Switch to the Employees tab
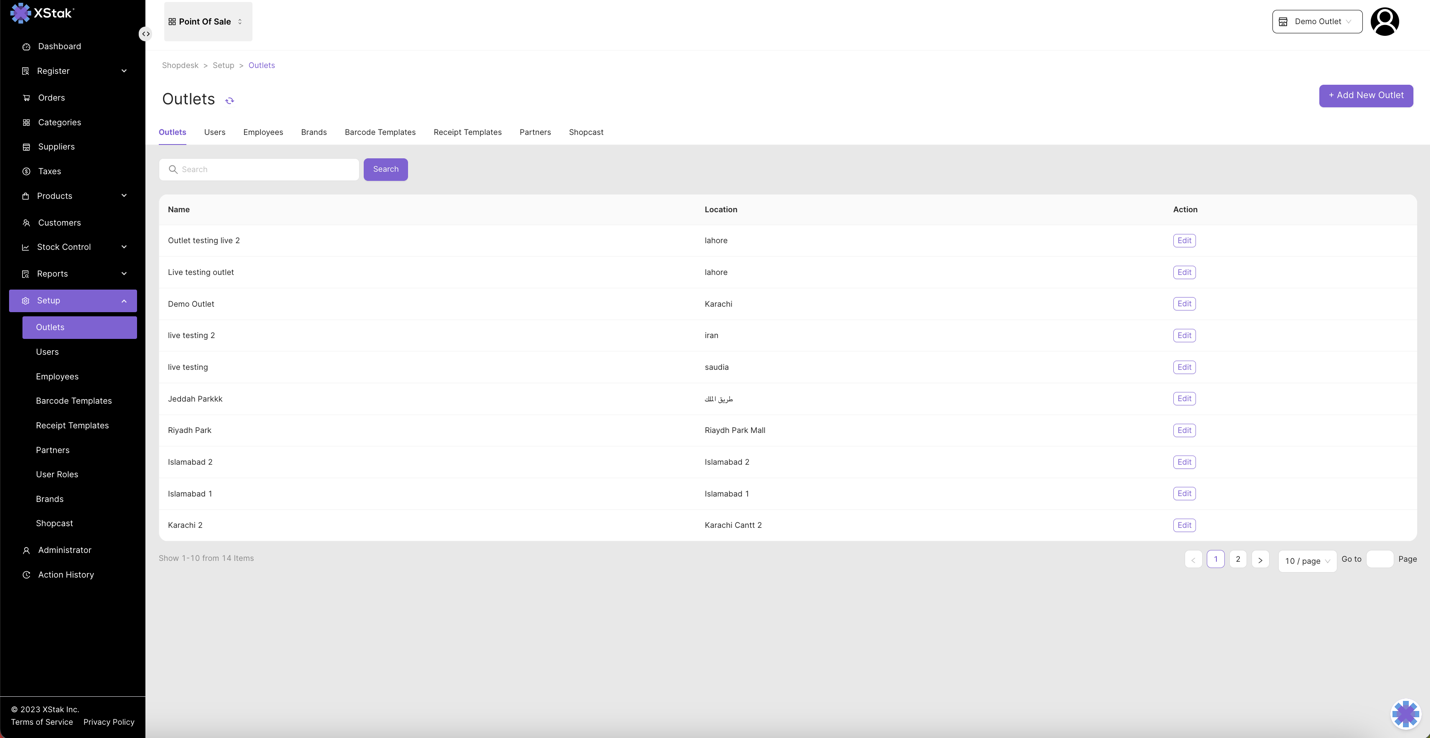Viewport: 1430px width, 738px height. tap(263, 132)
